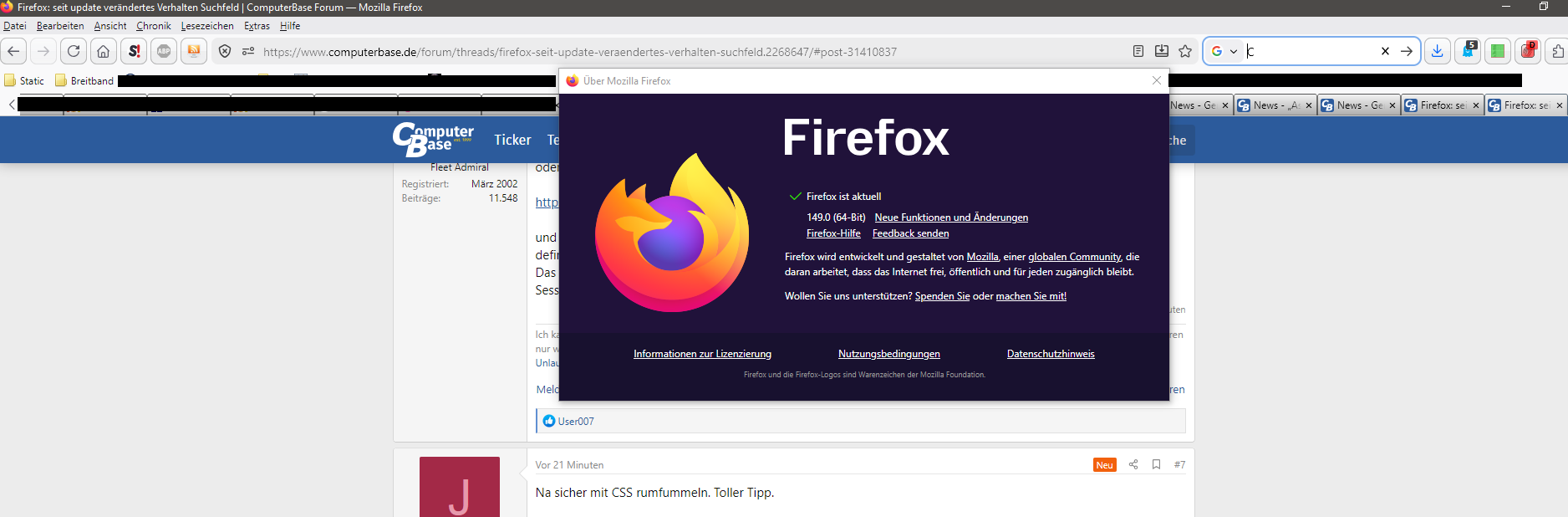Open the extensions puzzle piece menu
Screen dimensions: 1568x517
(1557, 51)
